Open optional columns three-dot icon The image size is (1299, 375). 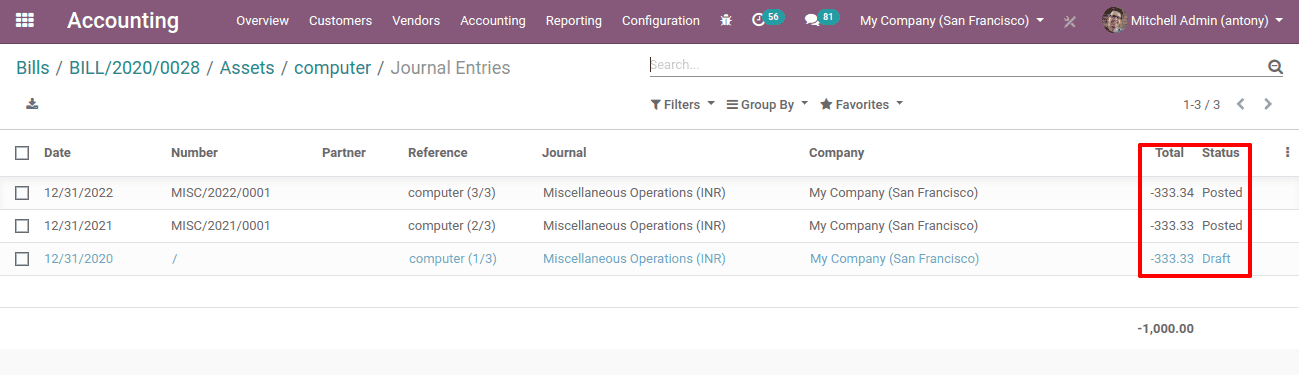(1287, 153)
